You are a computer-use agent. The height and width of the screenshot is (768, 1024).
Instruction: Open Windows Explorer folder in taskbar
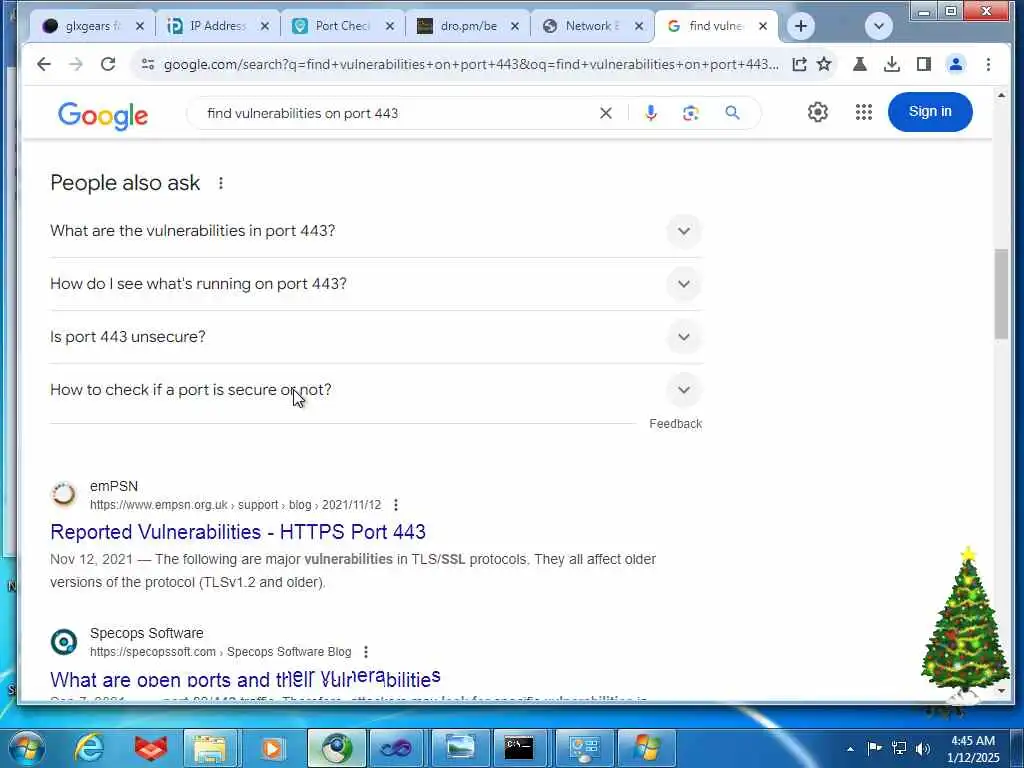[209, 748]
